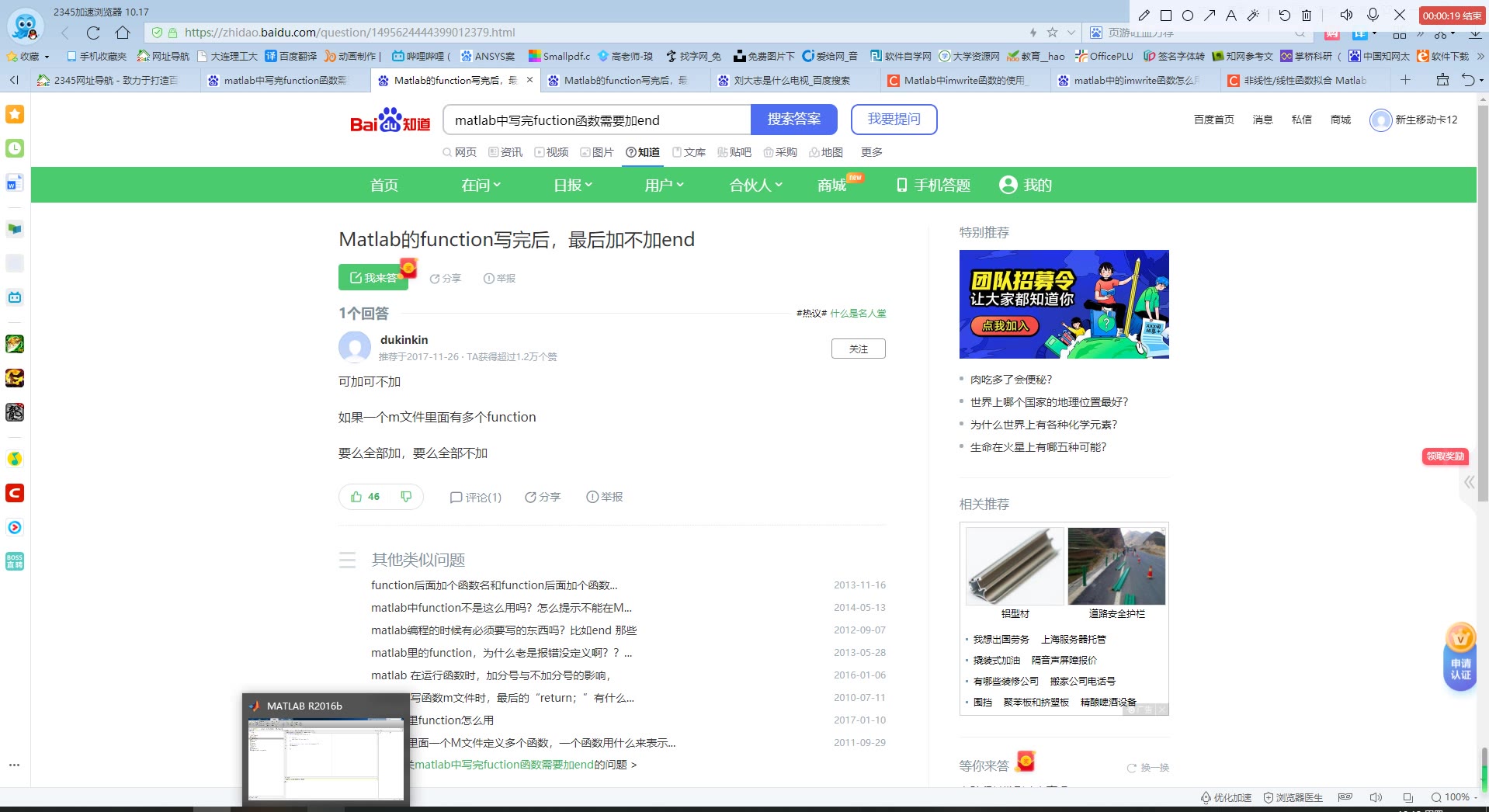Image resolution: width=1489 pixels, height=812 pixels.
Task: Stop the recording with the red timer button
Action: [x=1452, y=16]
